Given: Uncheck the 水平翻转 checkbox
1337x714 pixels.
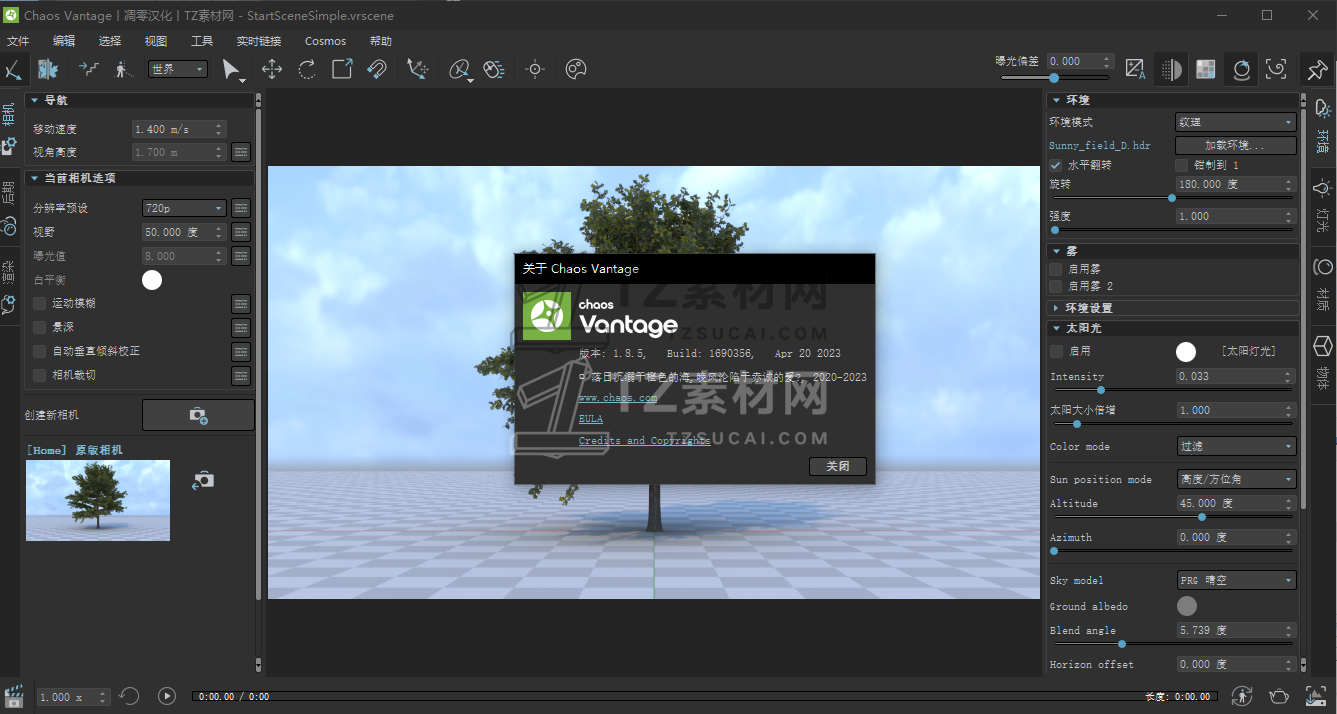Looking at the screenshot, I should coord(1056,165).
